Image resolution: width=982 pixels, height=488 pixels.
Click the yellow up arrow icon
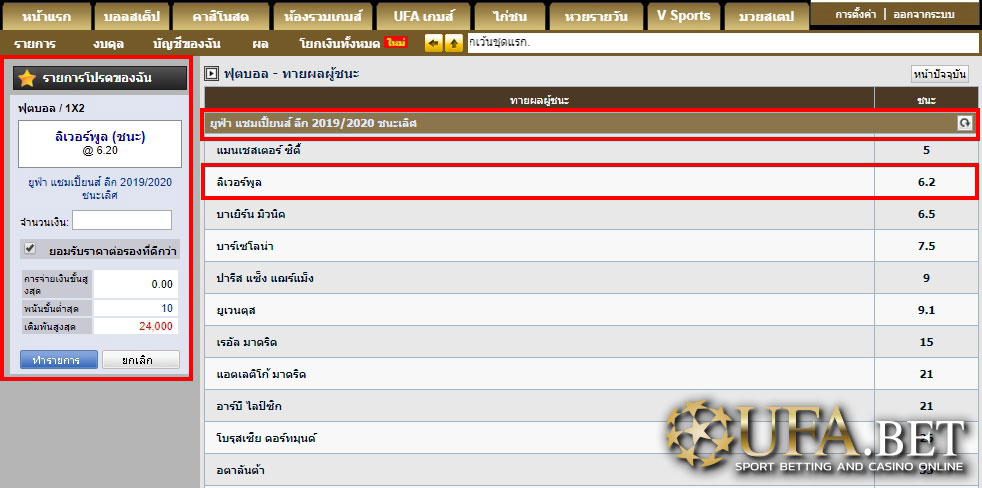(453, 44)
